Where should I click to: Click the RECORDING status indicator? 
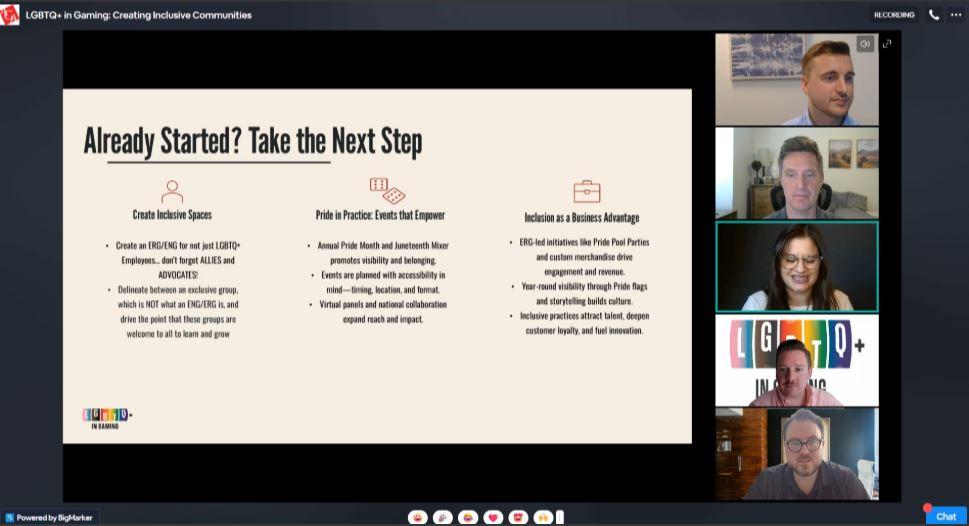(894, 15)
